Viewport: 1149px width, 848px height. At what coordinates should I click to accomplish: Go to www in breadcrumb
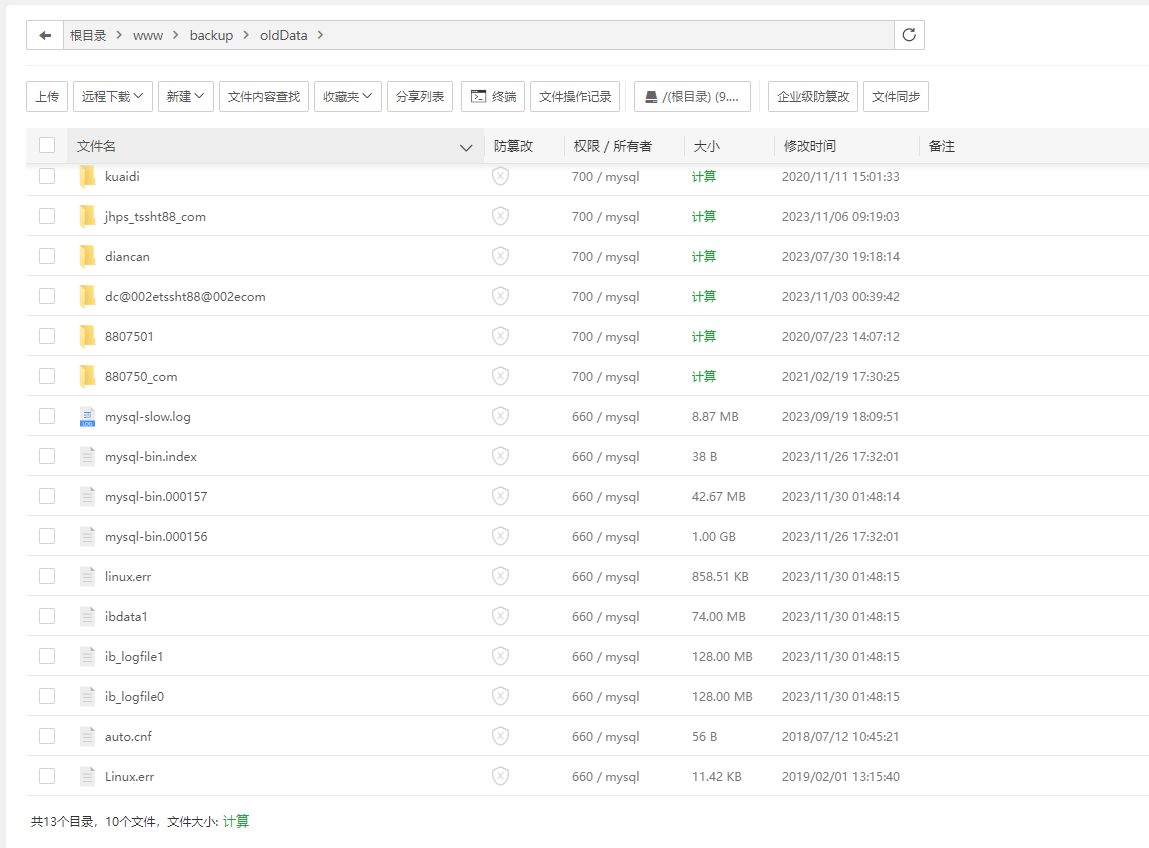tap(148, 35)
